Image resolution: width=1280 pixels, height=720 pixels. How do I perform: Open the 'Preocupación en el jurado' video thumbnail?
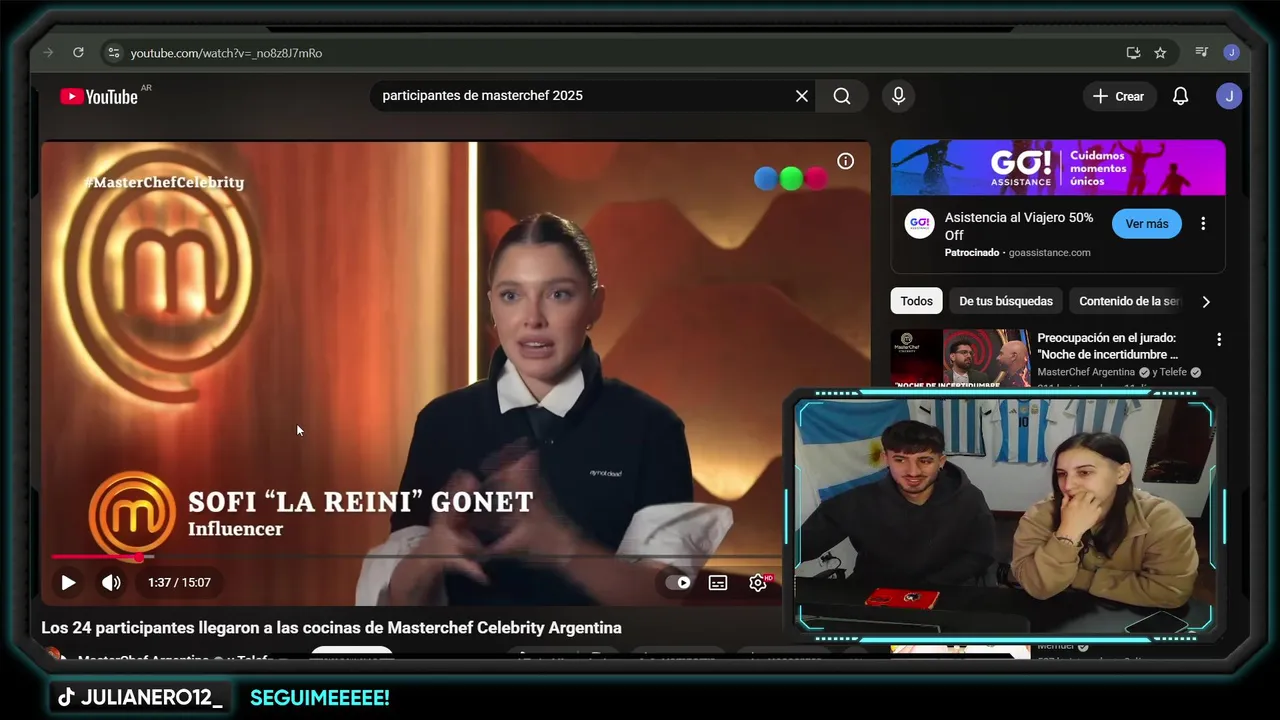pyautogui.click(x=960, y=358)
